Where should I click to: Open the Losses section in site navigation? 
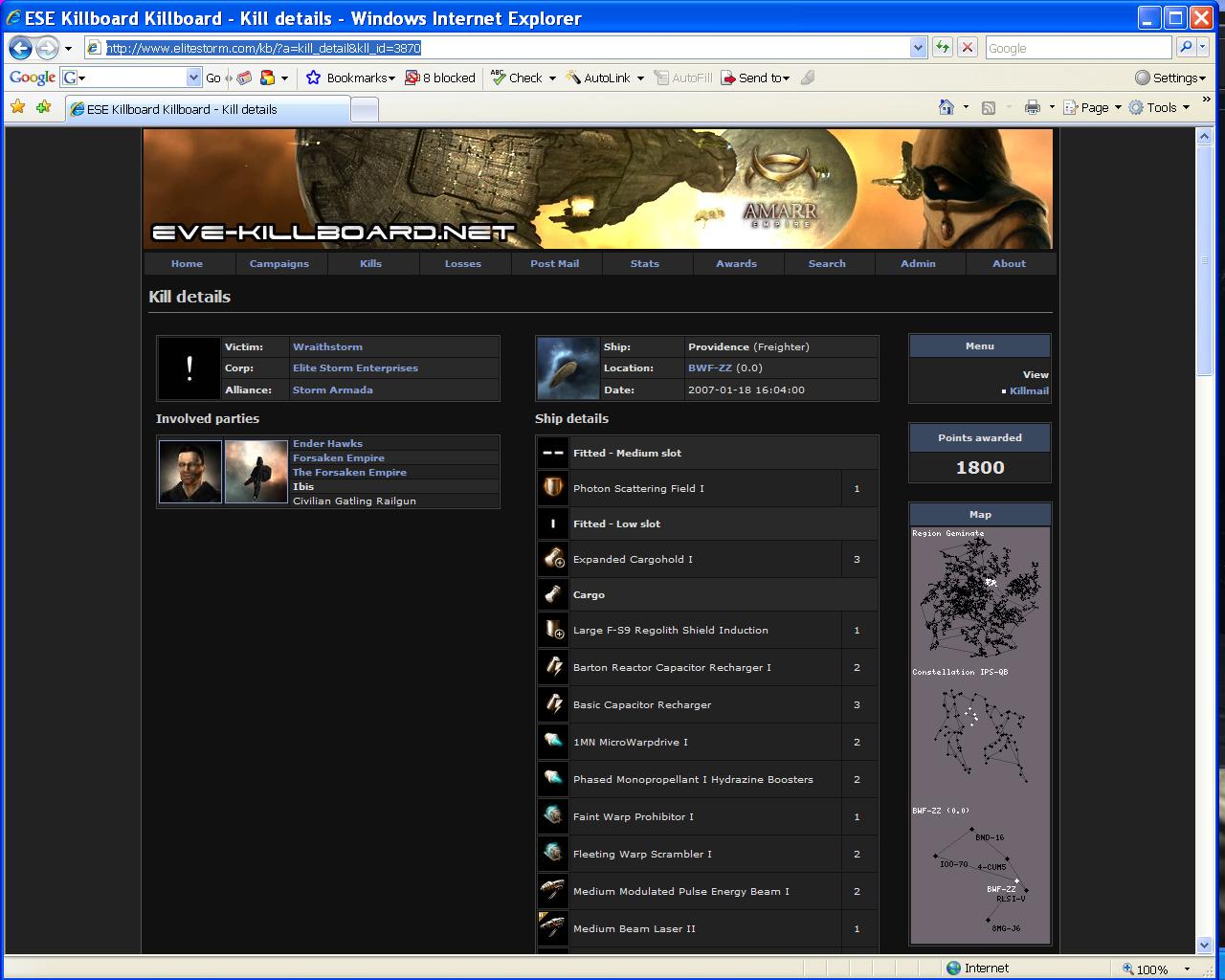coord(463,263)
